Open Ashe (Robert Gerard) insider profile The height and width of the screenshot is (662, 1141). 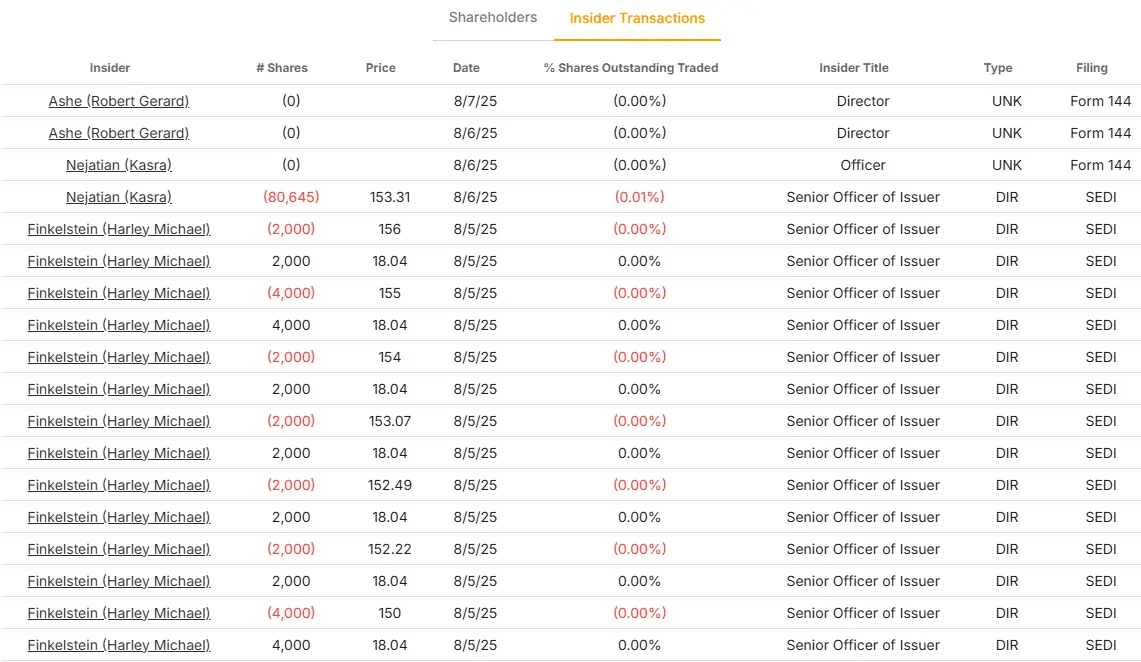pos(118,101)
